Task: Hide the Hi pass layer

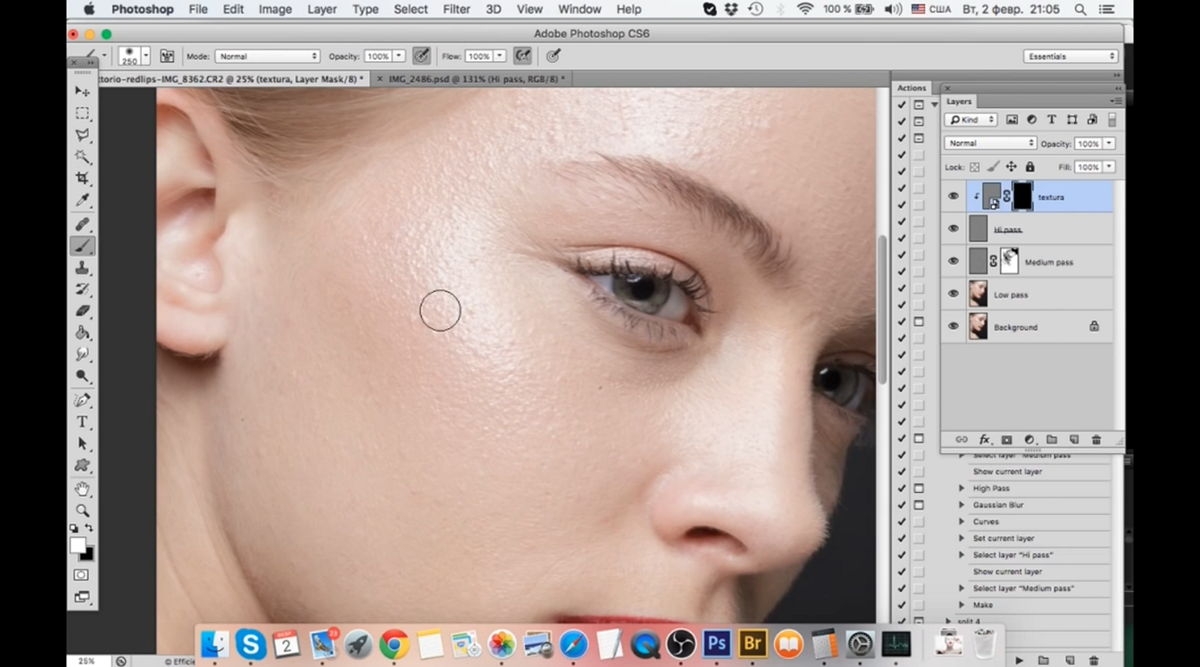Action: [x=953, y=229]
